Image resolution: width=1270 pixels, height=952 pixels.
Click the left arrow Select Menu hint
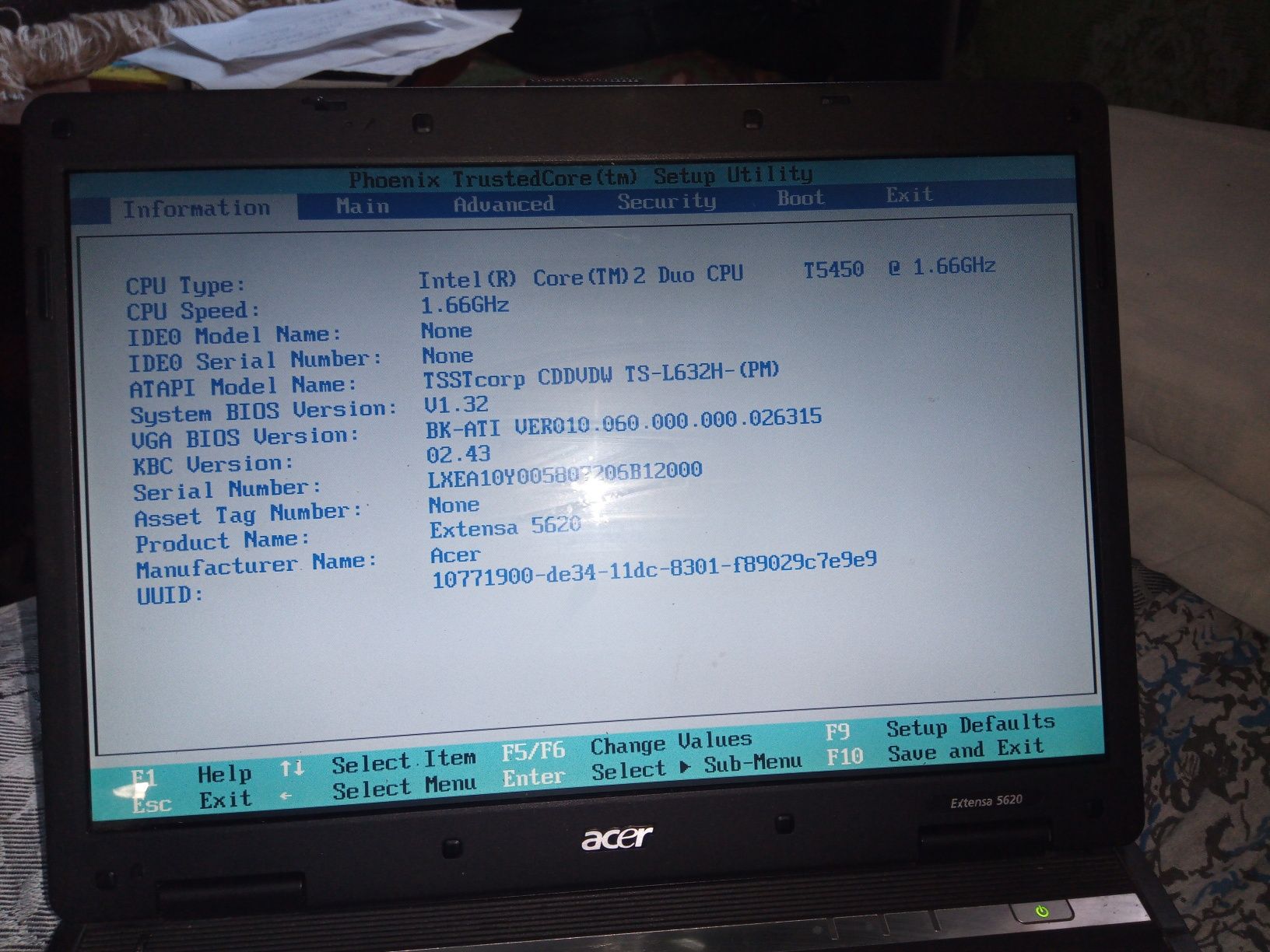click(x=378, y=789)
